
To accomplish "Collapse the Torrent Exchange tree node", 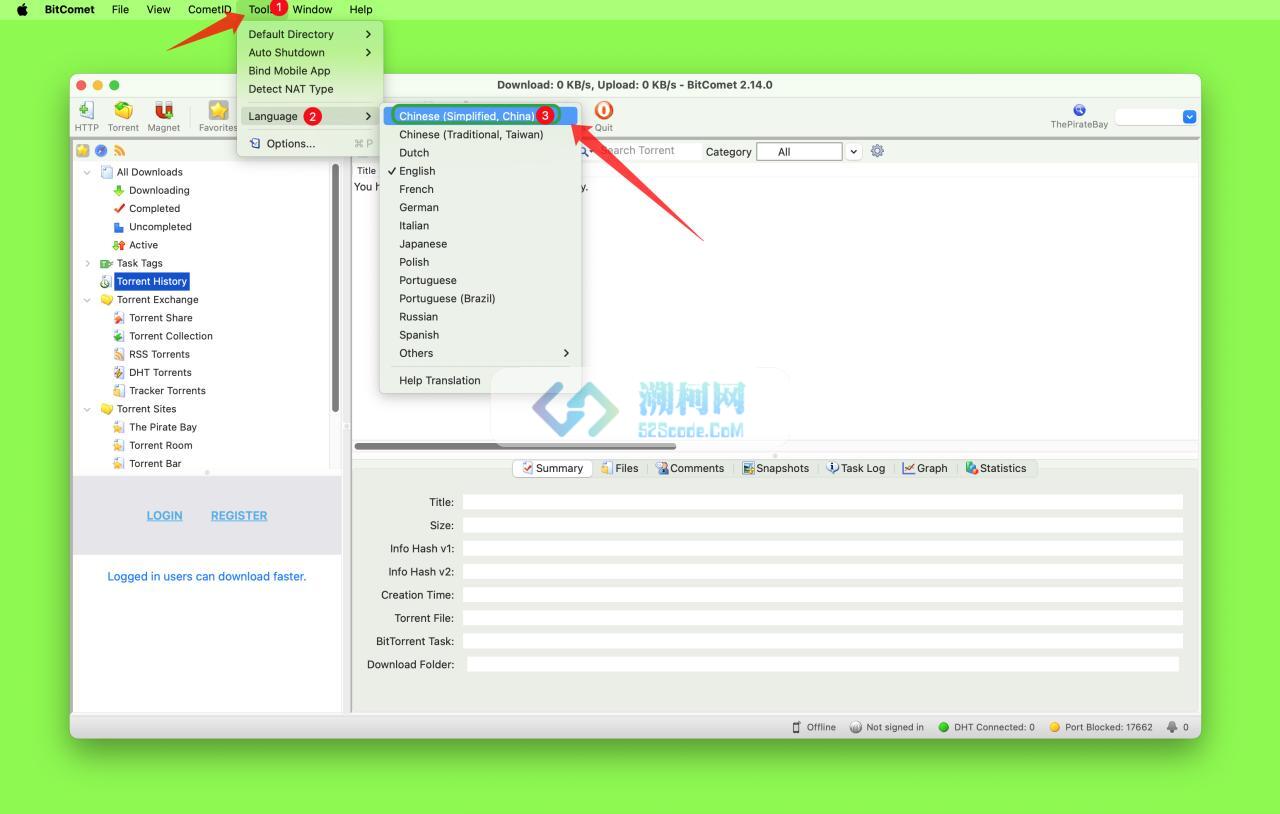I will pos(87,299).
